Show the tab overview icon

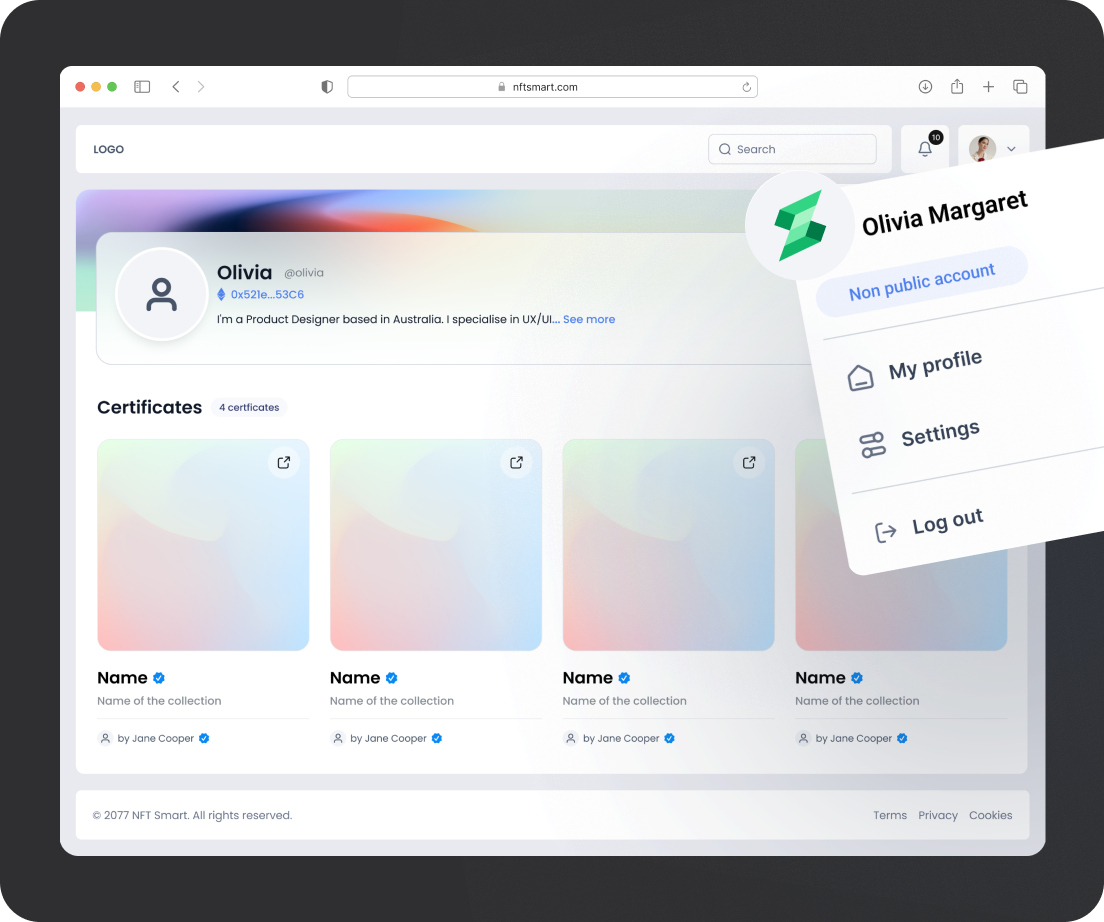1020,87
